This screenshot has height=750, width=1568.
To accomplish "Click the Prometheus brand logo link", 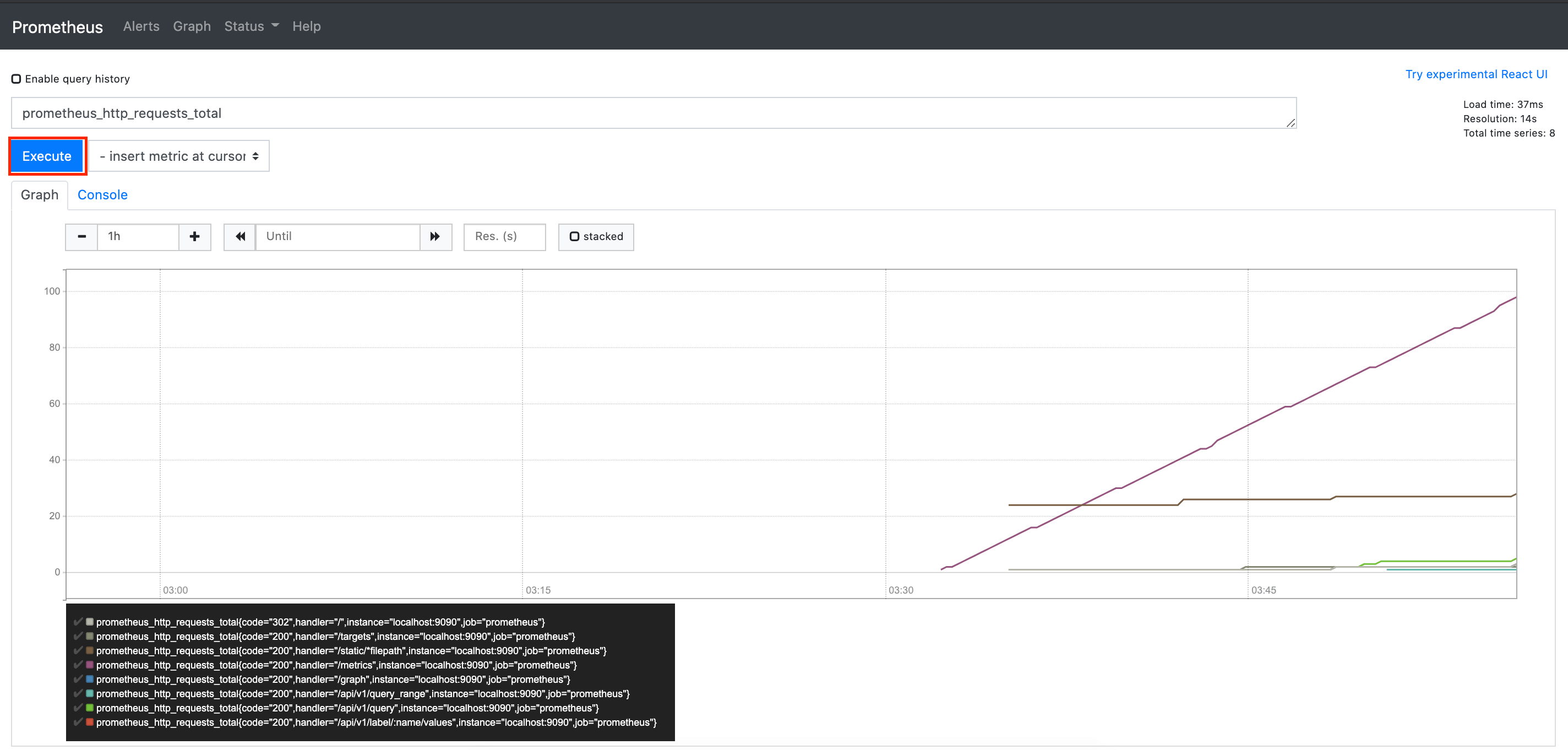I will [x=57, y=27].
